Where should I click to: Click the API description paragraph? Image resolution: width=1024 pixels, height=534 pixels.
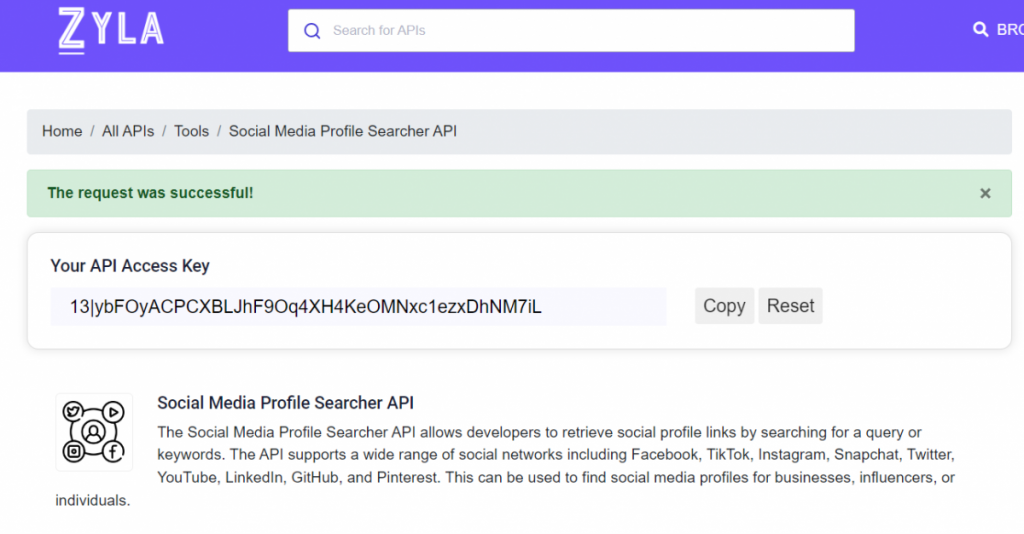coord(505,466)
